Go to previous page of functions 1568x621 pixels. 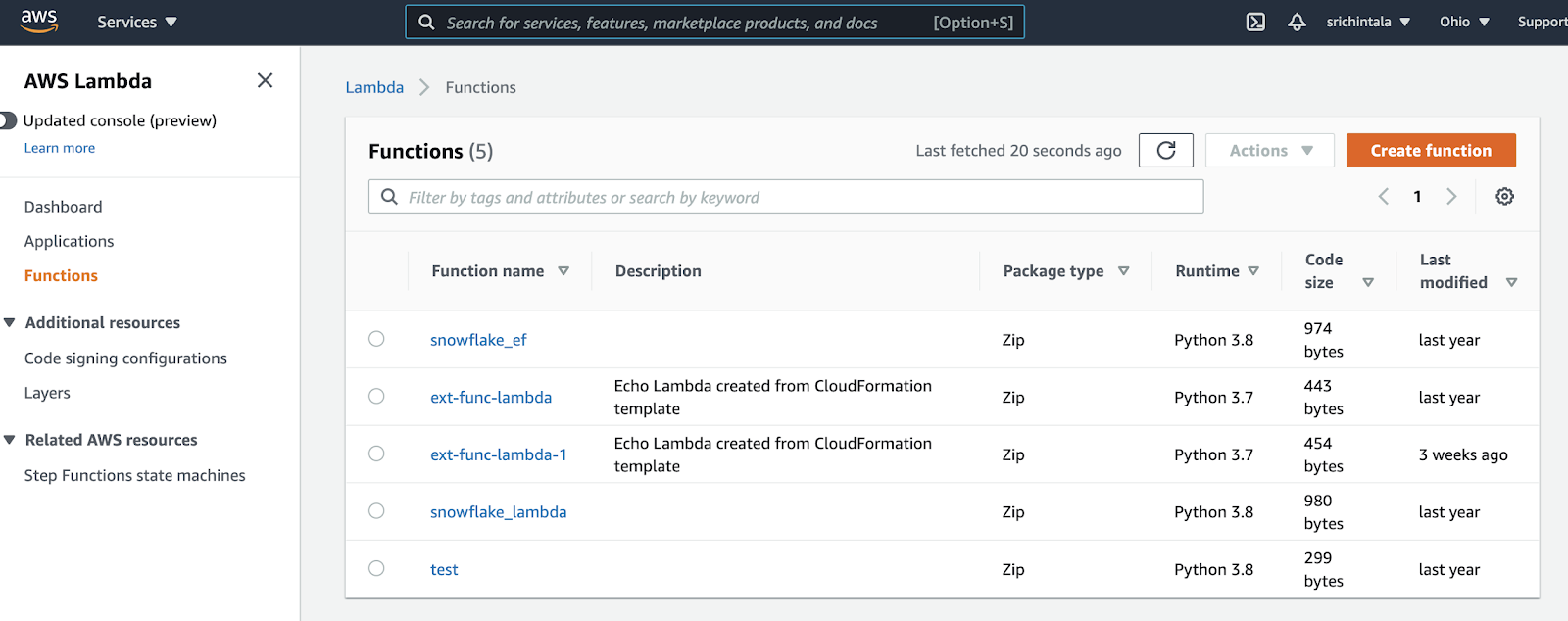(x=1384, y=197)
